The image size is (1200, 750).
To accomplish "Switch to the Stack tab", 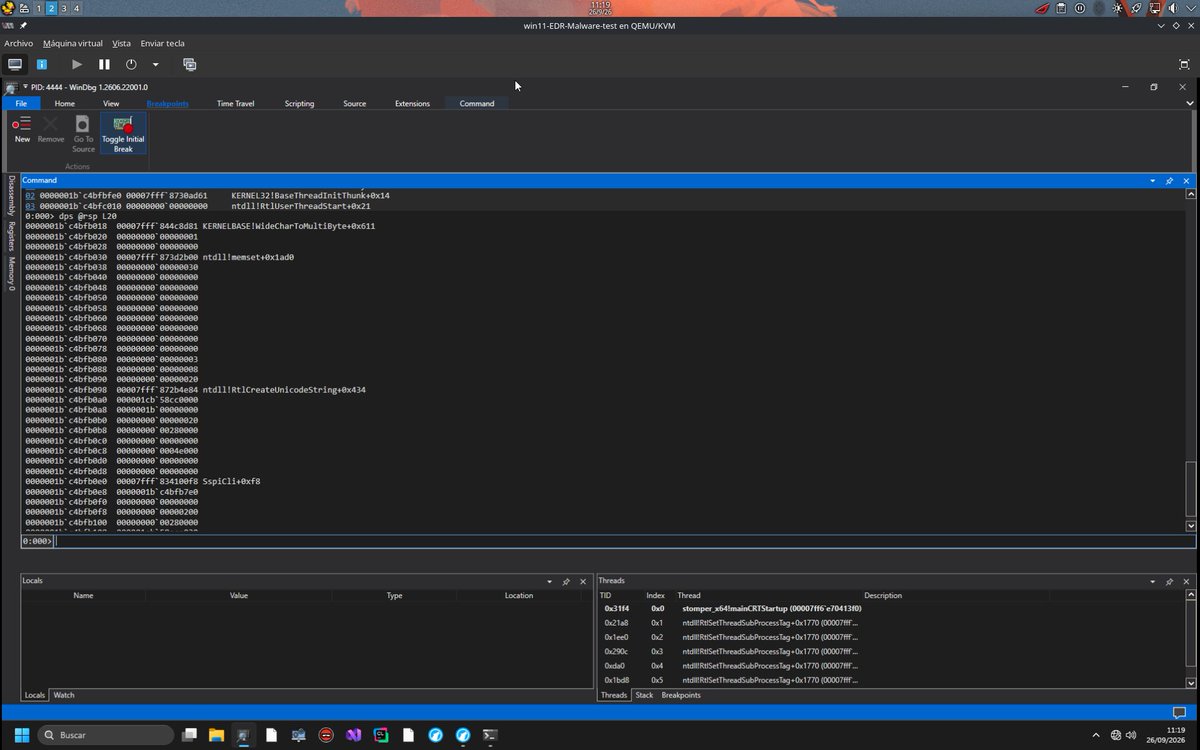I will (644, 695).
